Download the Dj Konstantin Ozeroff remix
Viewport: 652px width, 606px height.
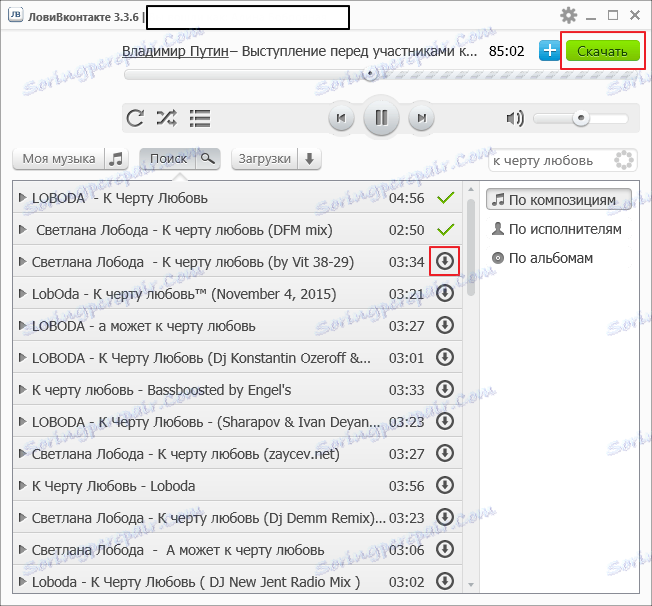pos(445,357)
